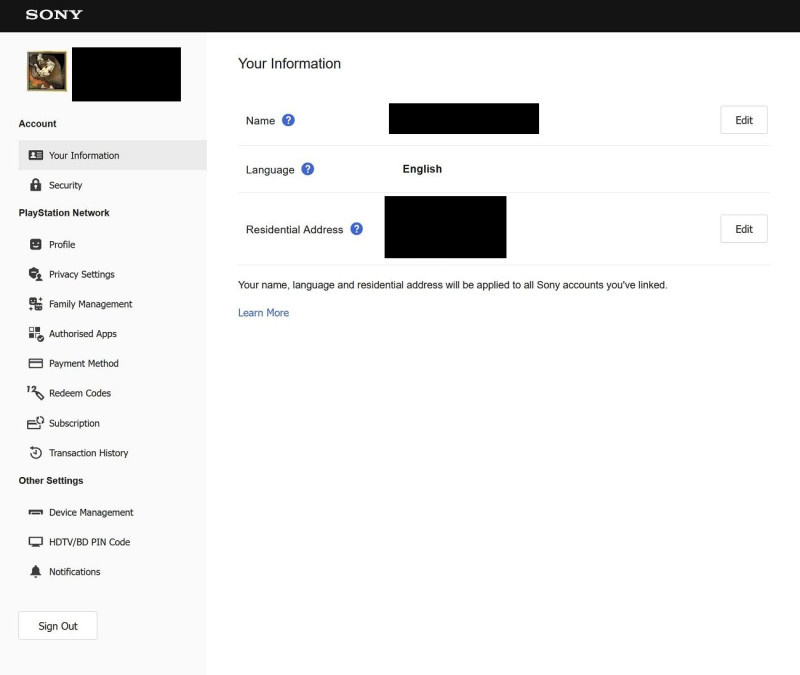Click the Payment Method card icon
This screenshot has height=675, width=800.
pos(36,363)
